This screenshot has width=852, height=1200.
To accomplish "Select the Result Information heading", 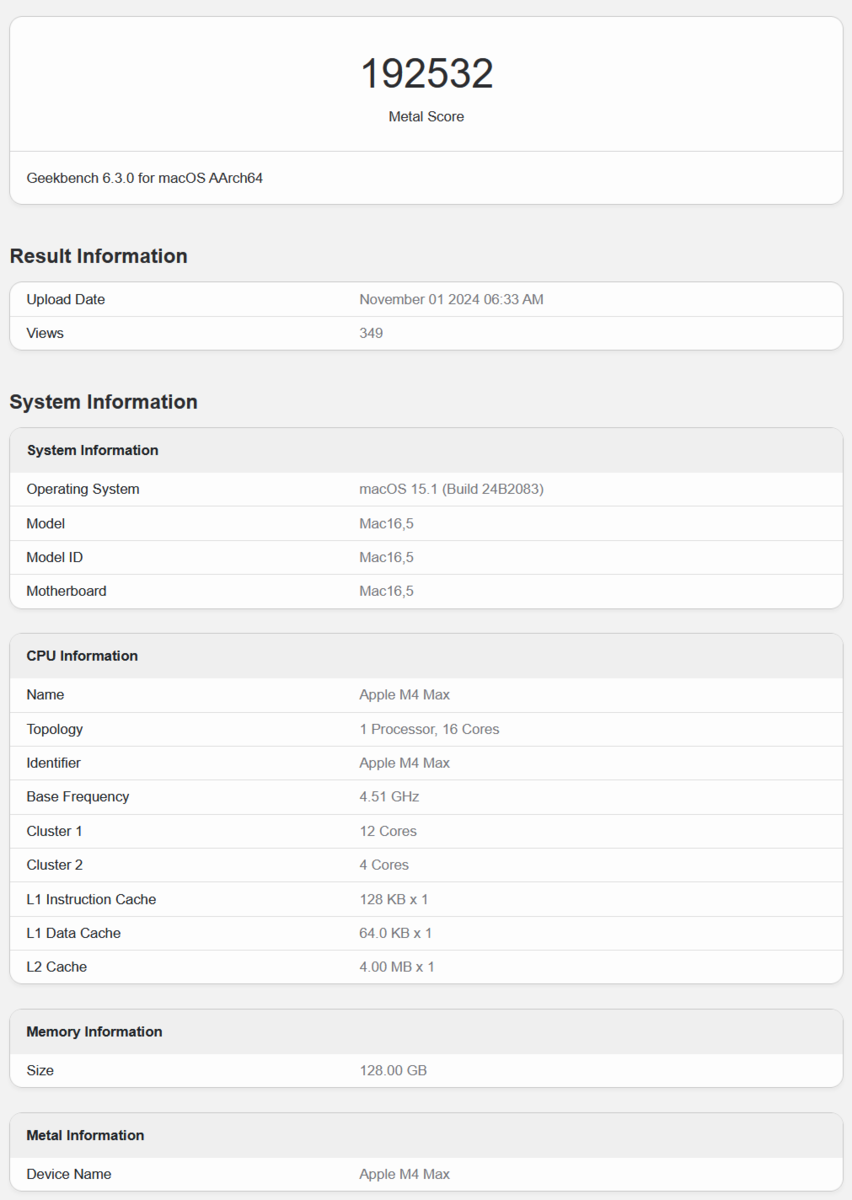I will pyautogui.click(x=99, y=256).
